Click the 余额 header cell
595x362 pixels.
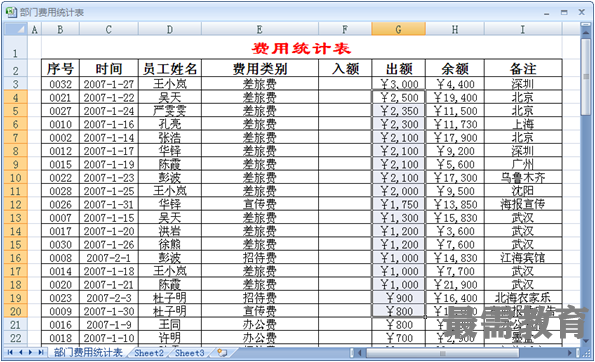[455, 69]
